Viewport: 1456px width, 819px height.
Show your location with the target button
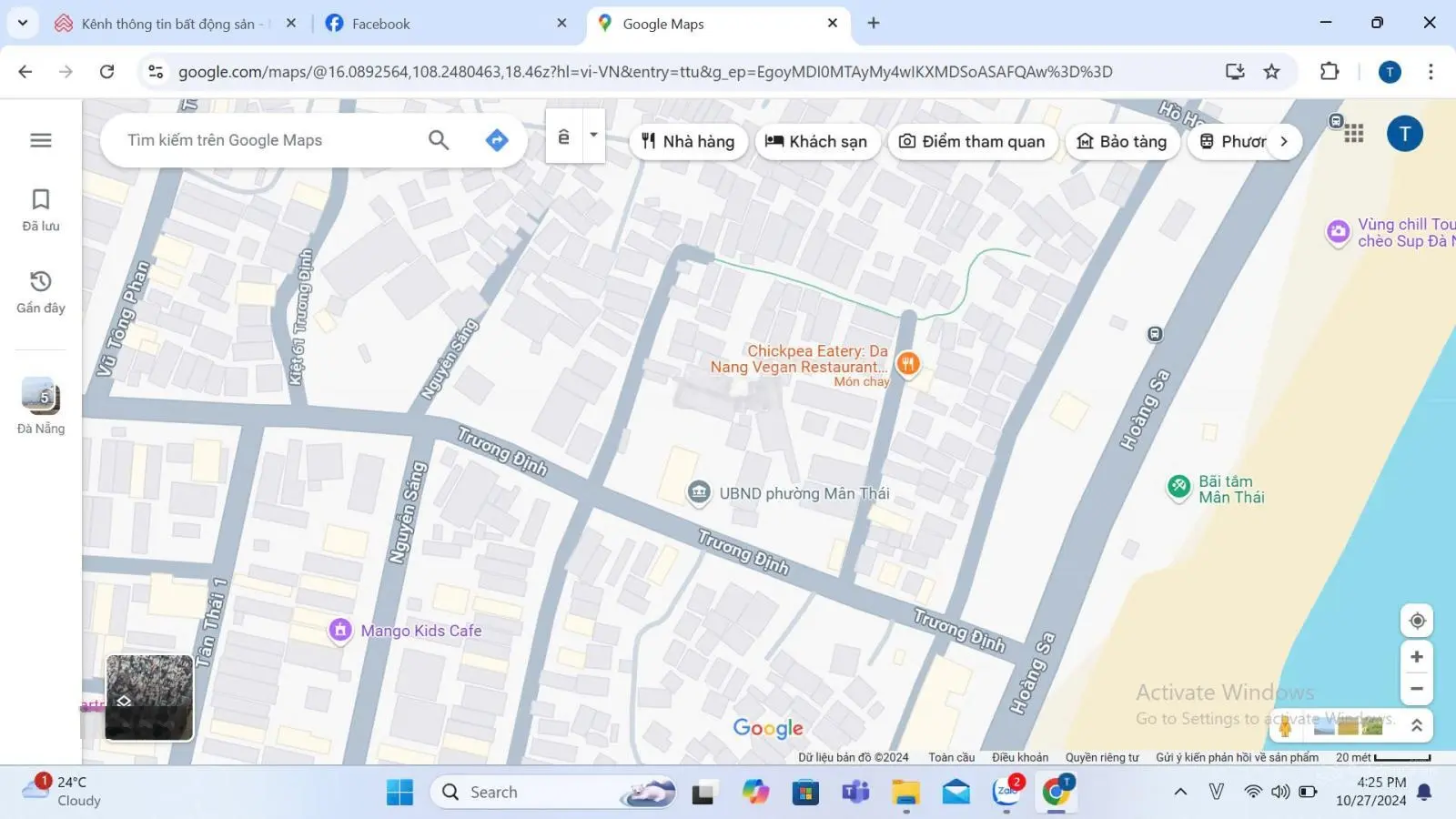pyautogui.click(x=1417, y=621)
